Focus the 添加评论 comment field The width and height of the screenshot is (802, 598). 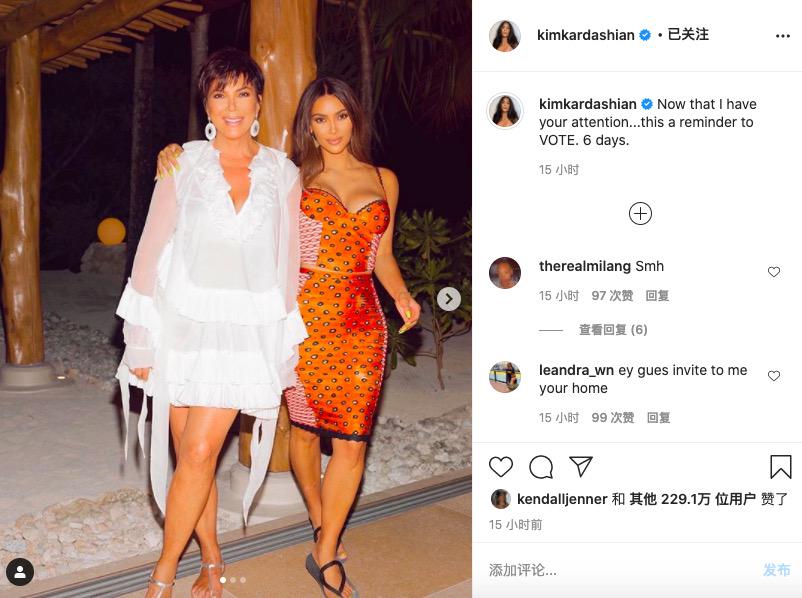point(621,570)
